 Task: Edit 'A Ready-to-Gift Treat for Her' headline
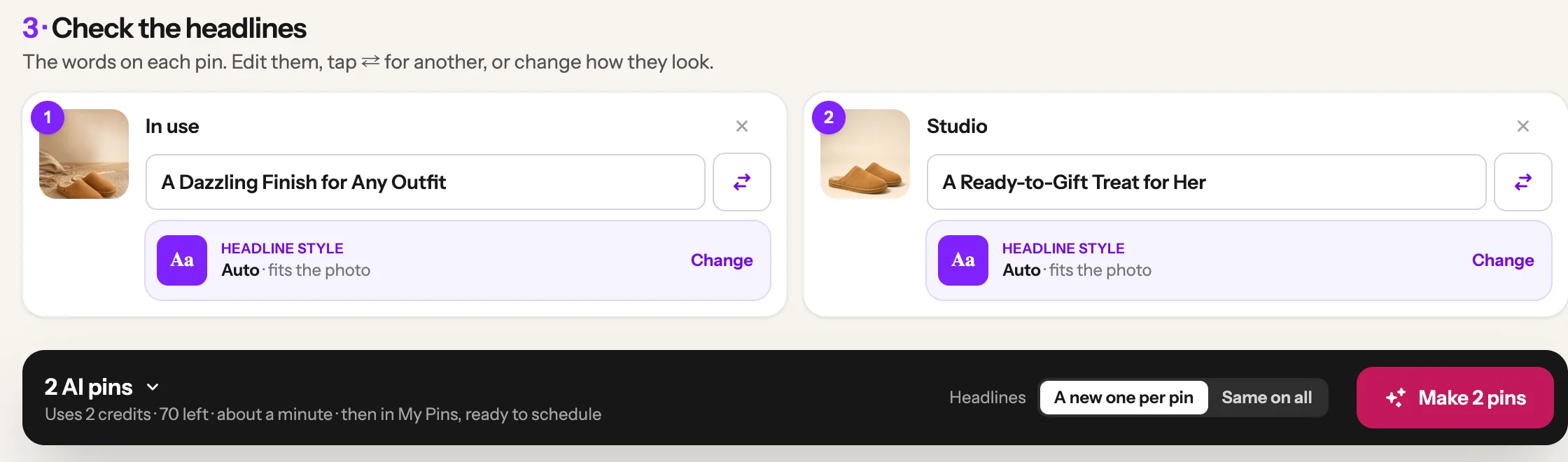click(x=1207, y=182)
